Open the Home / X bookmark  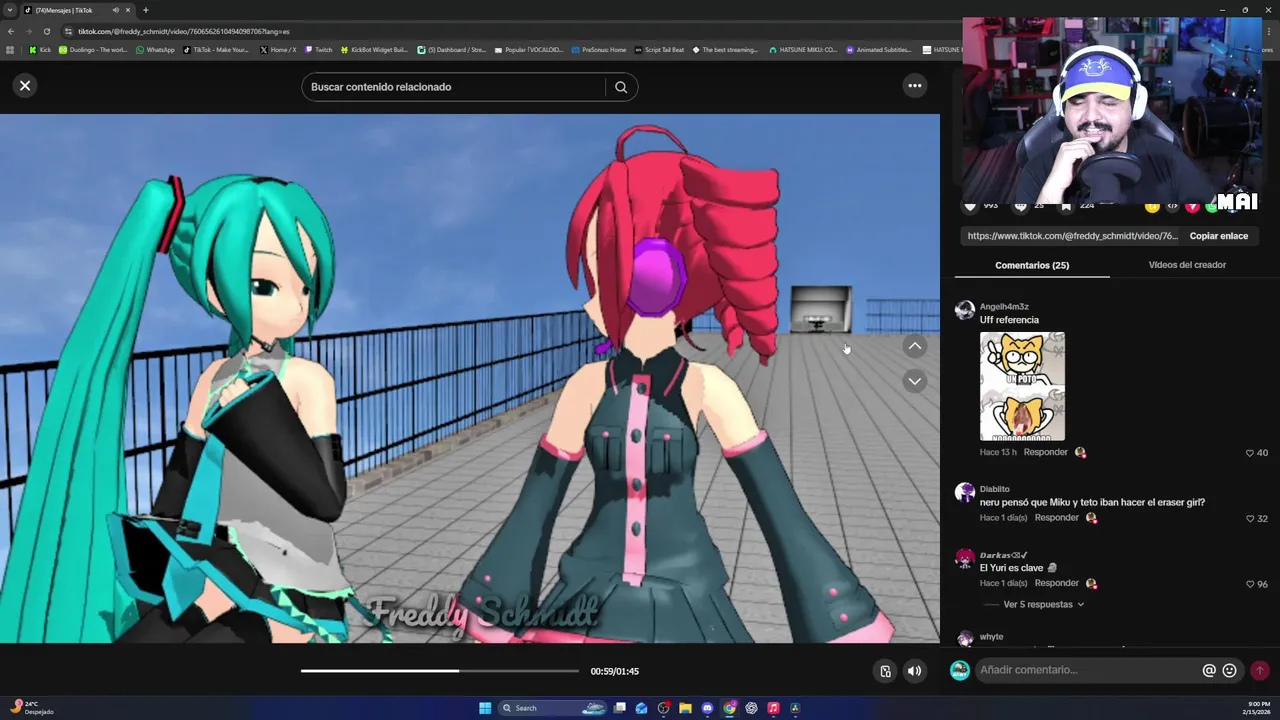[x=278, y=50]
